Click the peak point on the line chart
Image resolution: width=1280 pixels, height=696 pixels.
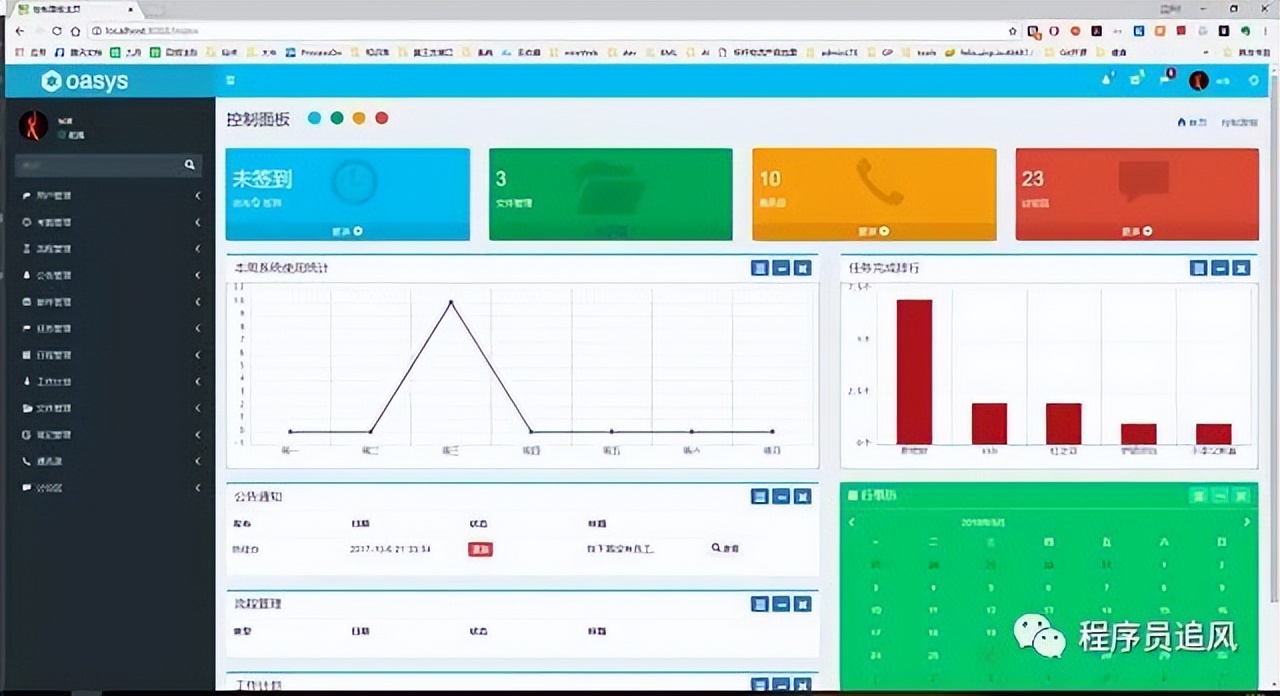coord(451,302)
